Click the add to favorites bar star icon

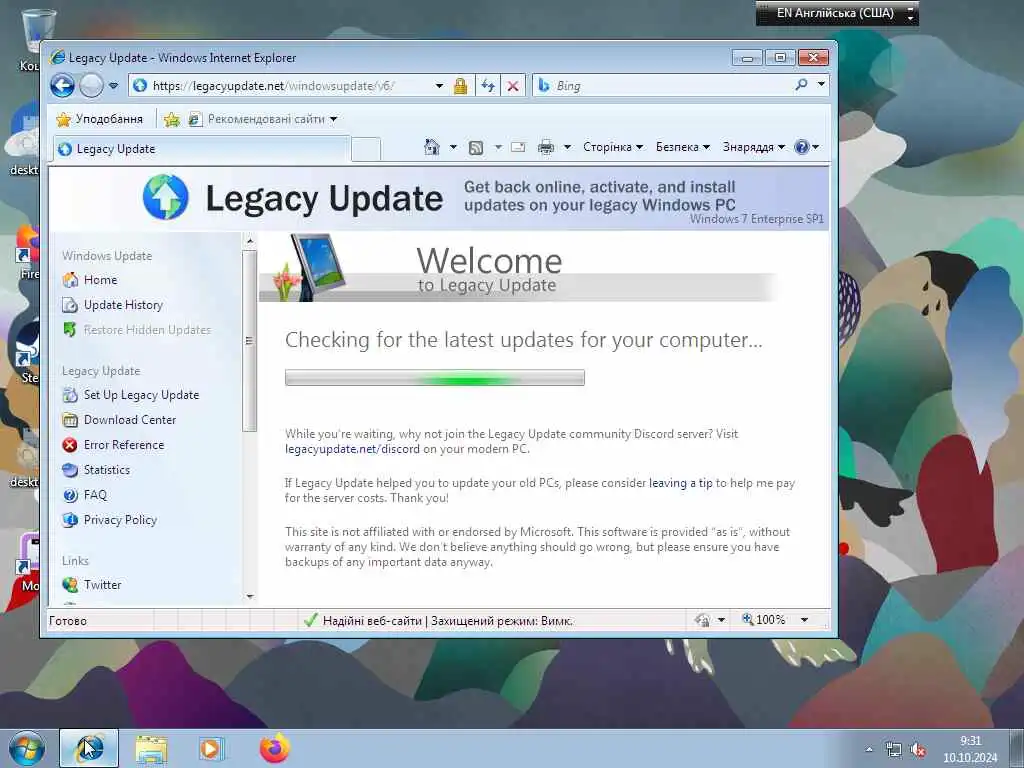coord(172,119)
